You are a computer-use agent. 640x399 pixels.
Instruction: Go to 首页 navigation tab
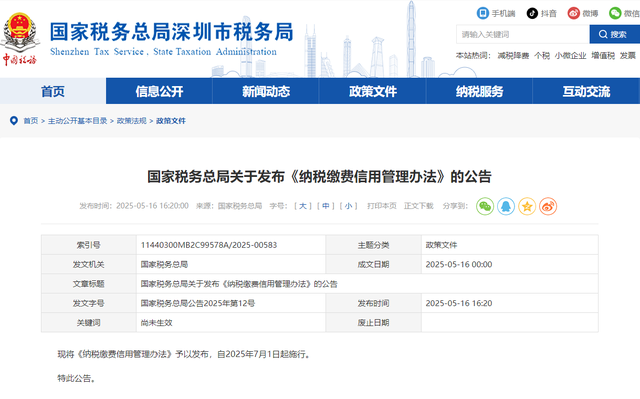coord(53,91)
